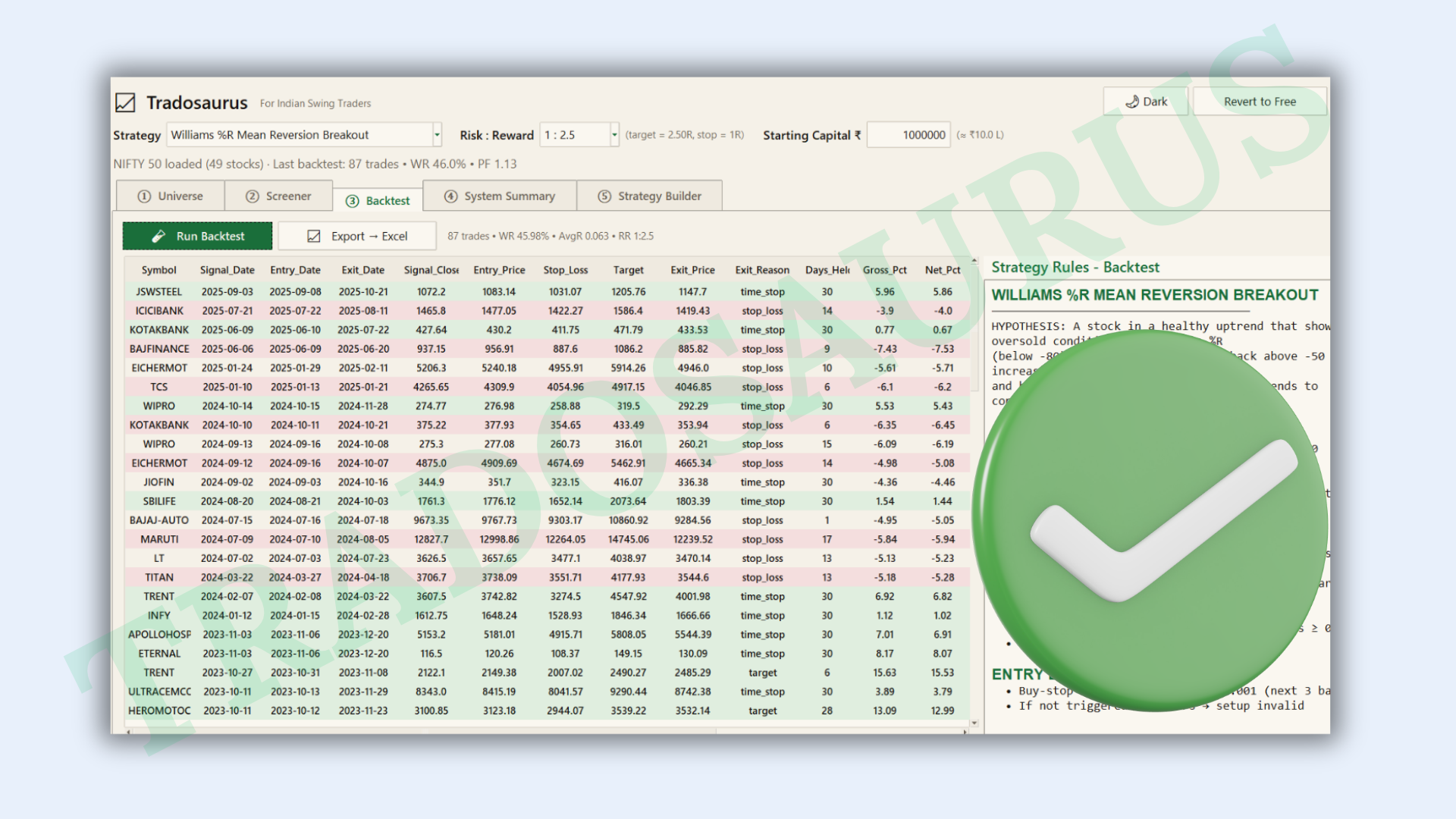
Task: Click Export → Excel button
Action: [357, 236]
